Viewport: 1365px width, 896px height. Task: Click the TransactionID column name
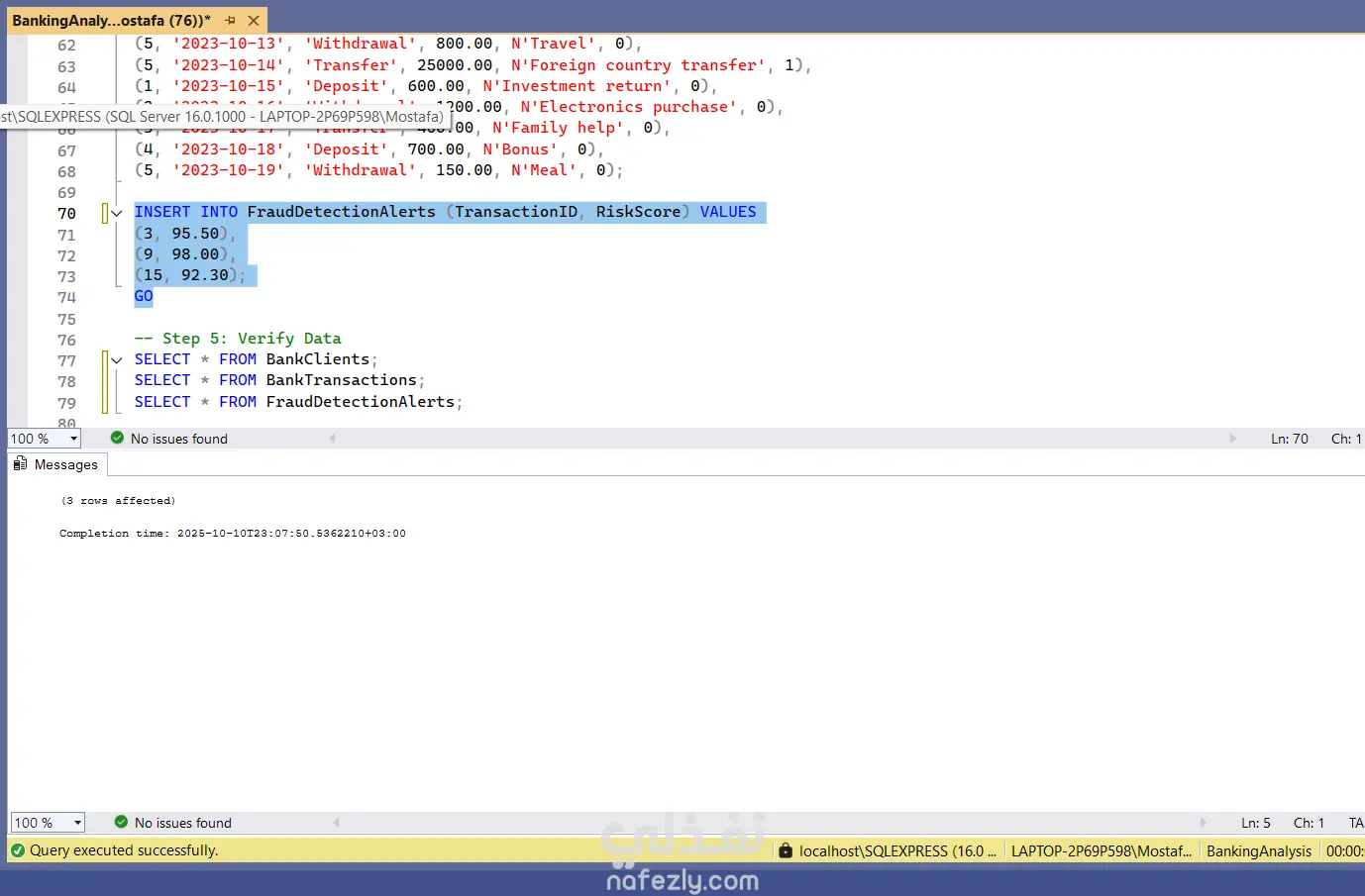point(516,212)
